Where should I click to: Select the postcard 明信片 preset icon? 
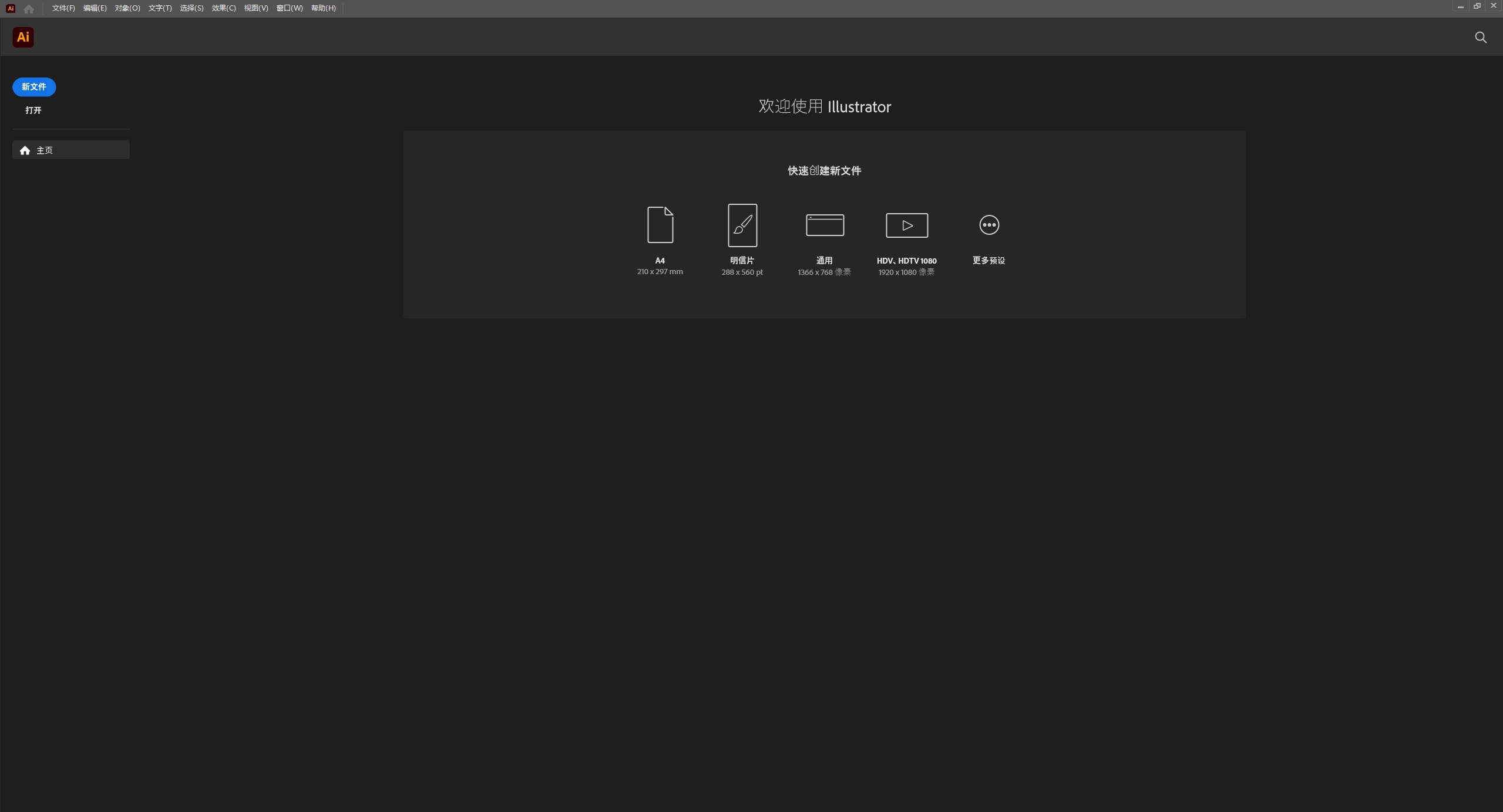742,225
